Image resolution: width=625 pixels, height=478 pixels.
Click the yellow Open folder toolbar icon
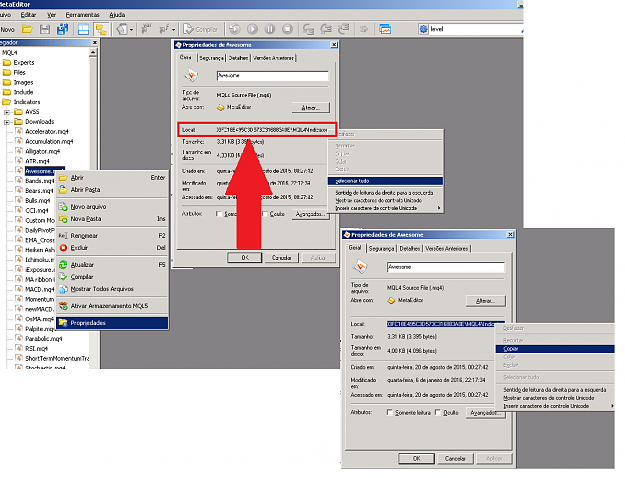[x=27, y=29]
